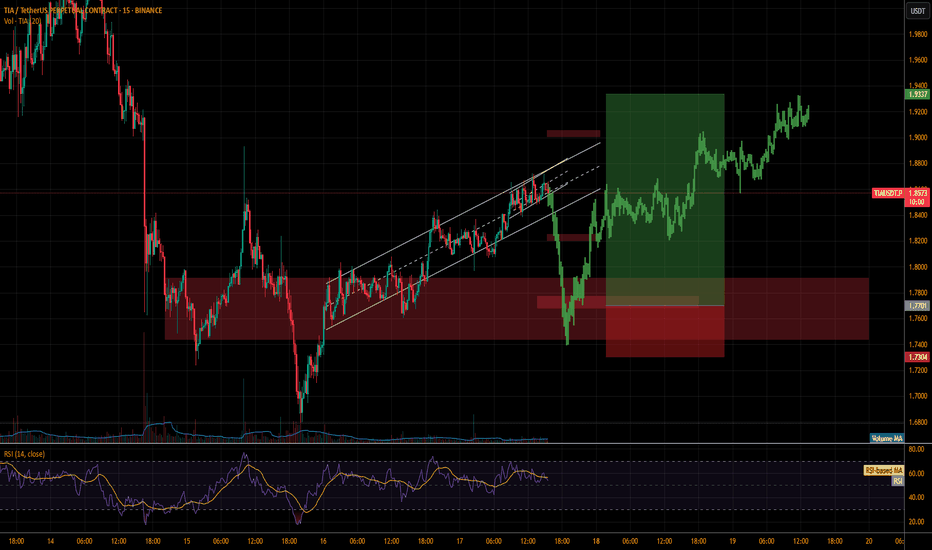Click the Volume MA label

886,438
